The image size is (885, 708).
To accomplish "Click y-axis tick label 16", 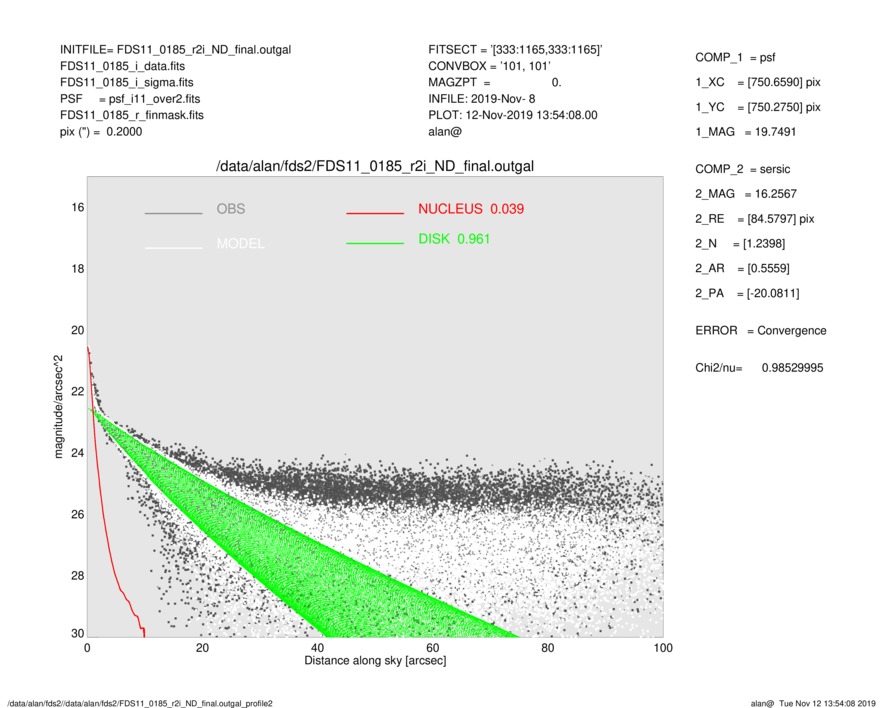I will 77,208.
